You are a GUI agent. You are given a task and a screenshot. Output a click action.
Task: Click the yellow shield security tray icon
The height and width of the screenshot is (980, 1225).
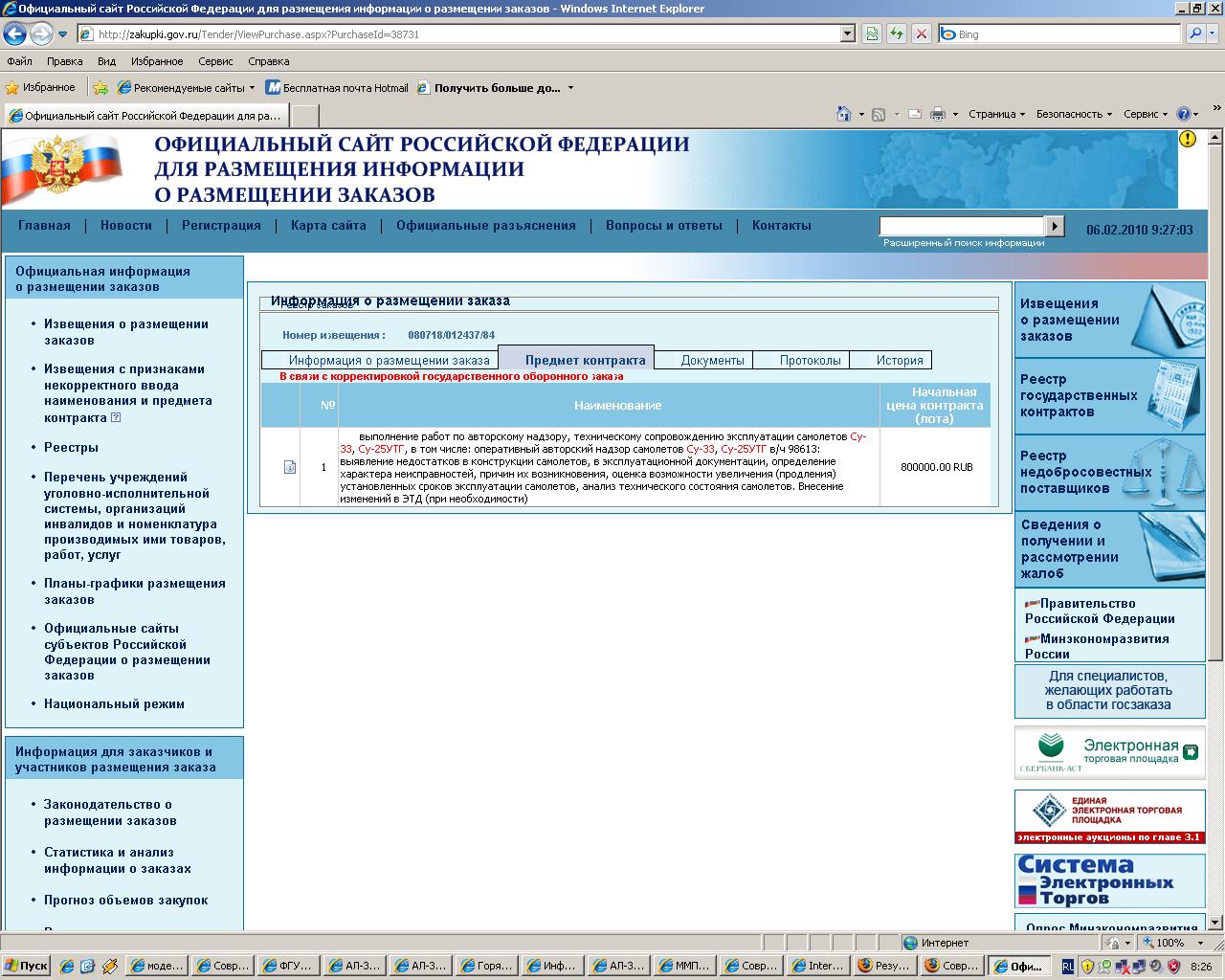point(1088,966)
